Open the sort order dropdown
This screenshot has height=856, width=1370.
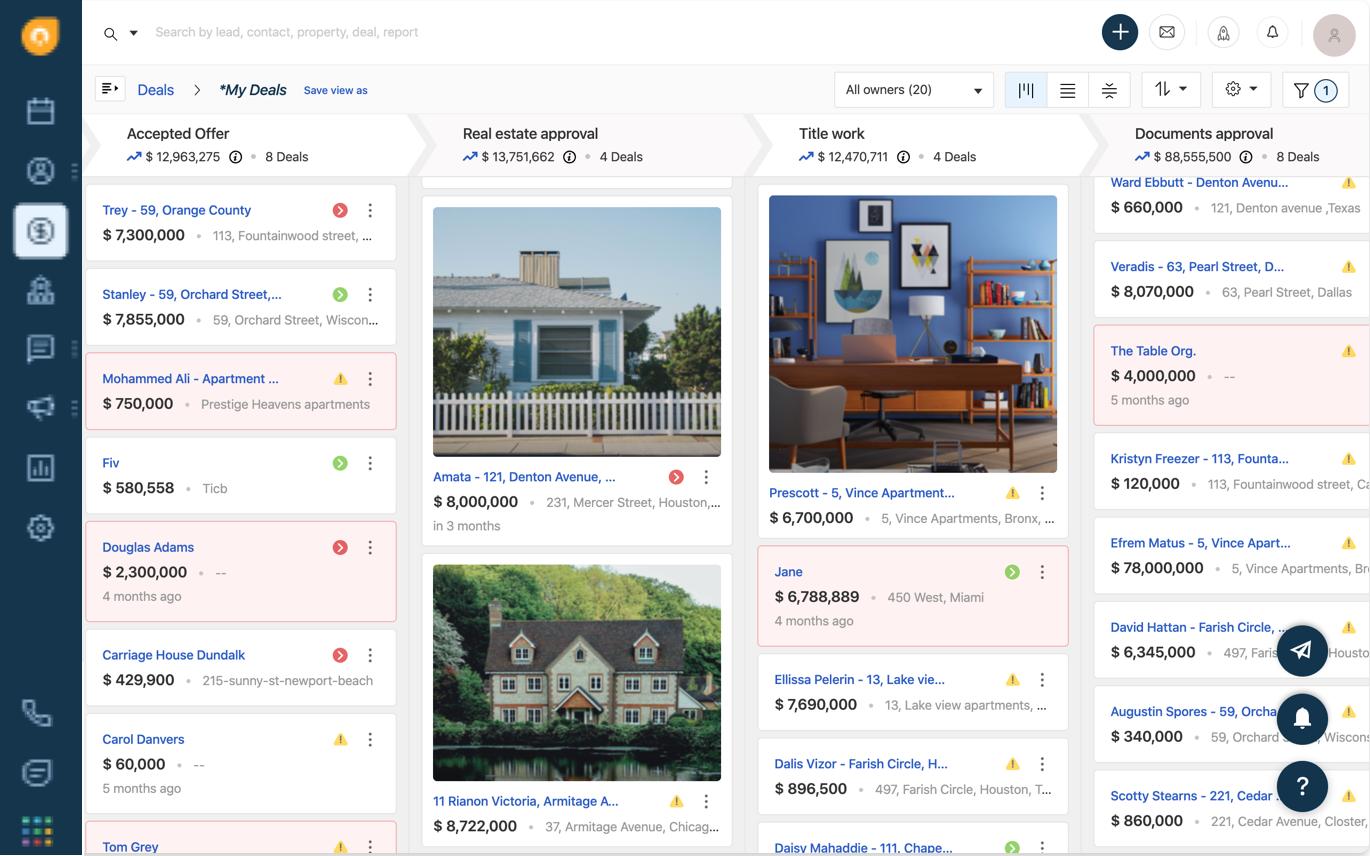click(x=1170, y=90)
